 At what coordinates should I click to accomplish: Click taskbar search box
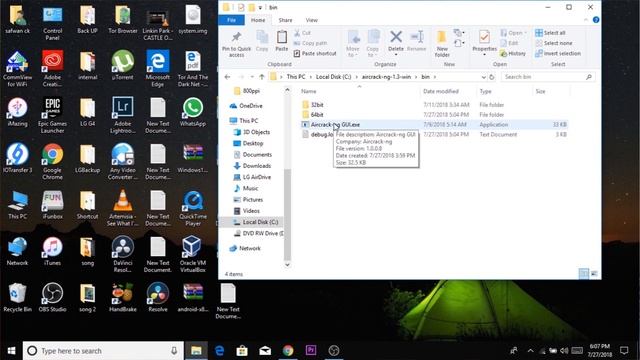coord(103,351)
